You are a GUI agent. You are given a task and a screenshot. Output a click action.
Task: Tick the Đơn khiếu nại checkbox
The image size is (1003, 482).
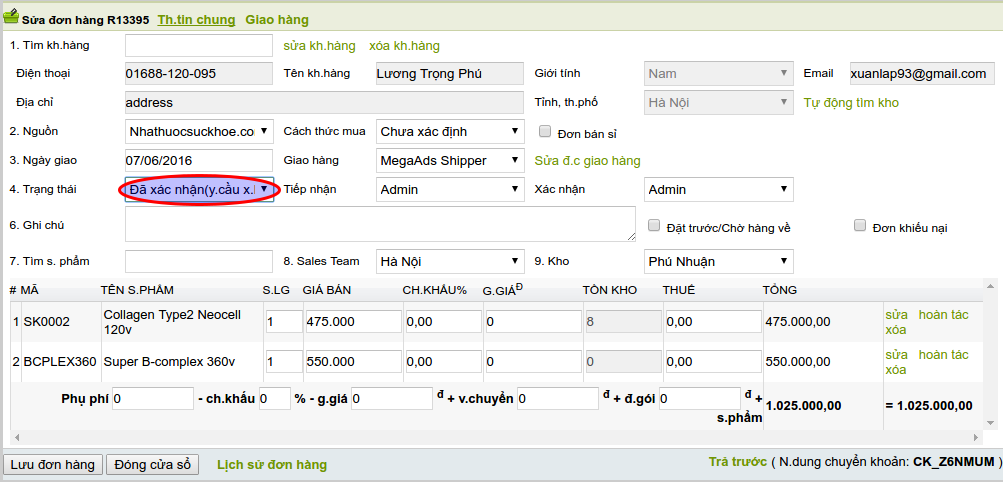pyautogui.click(x=859, y=226)
